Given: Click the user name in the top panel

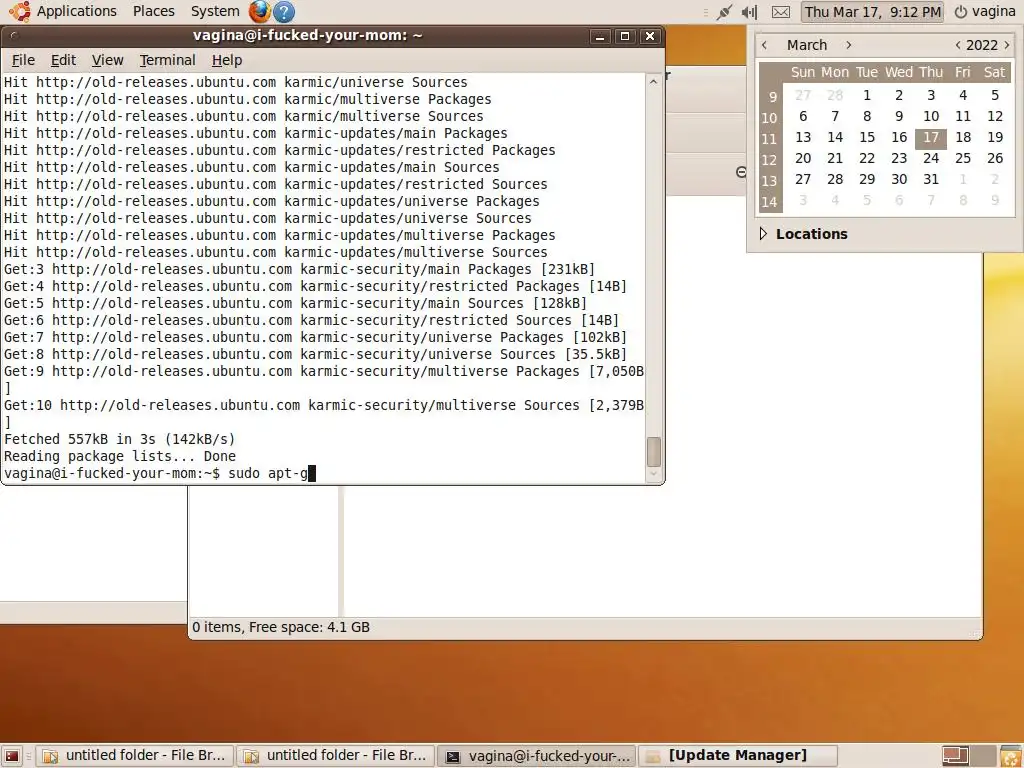Looking at the screenshot, I should tap(993, 11).
